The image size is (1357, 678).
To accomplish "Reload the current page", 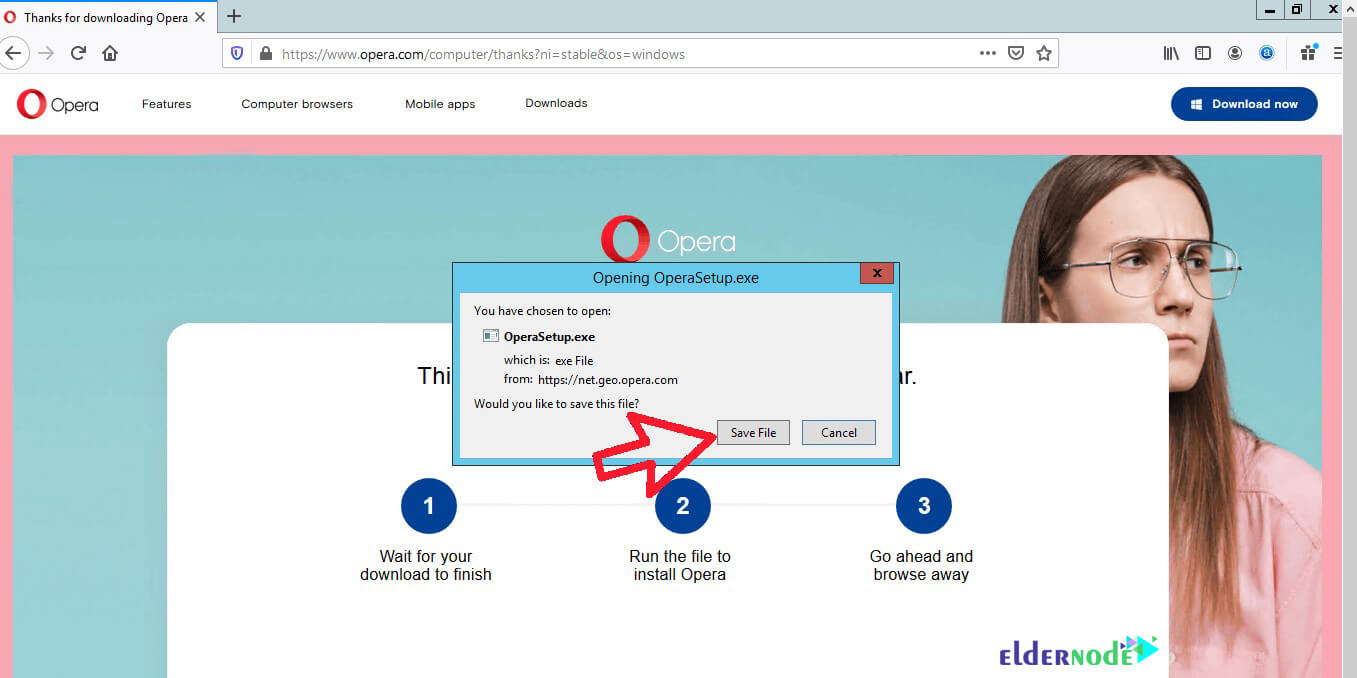I will (x=78, y=53).
